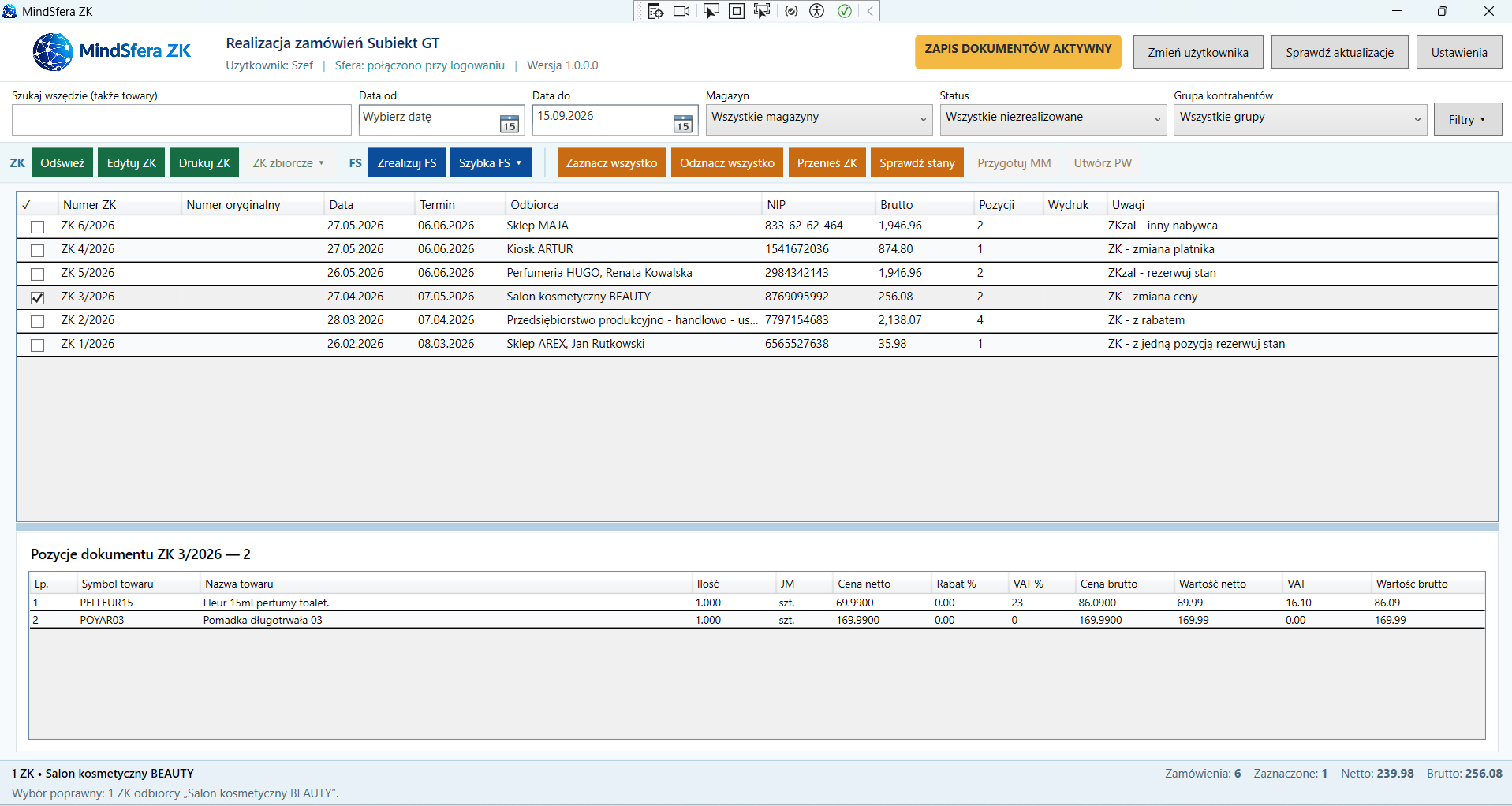This screenshot has width=1512, height=806.
Task: Click the app icon in the title bar
Action: point(10,11)
